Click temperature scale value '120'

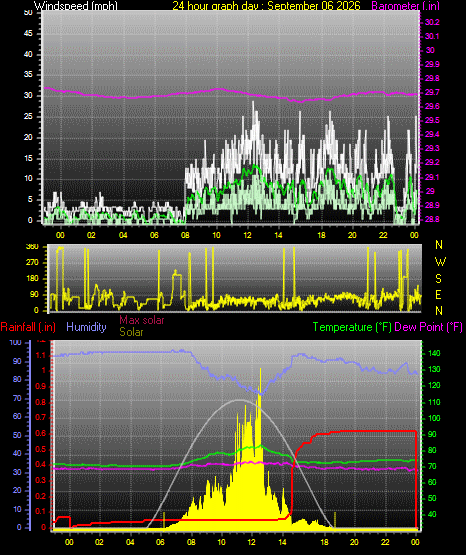coord(434,385)
